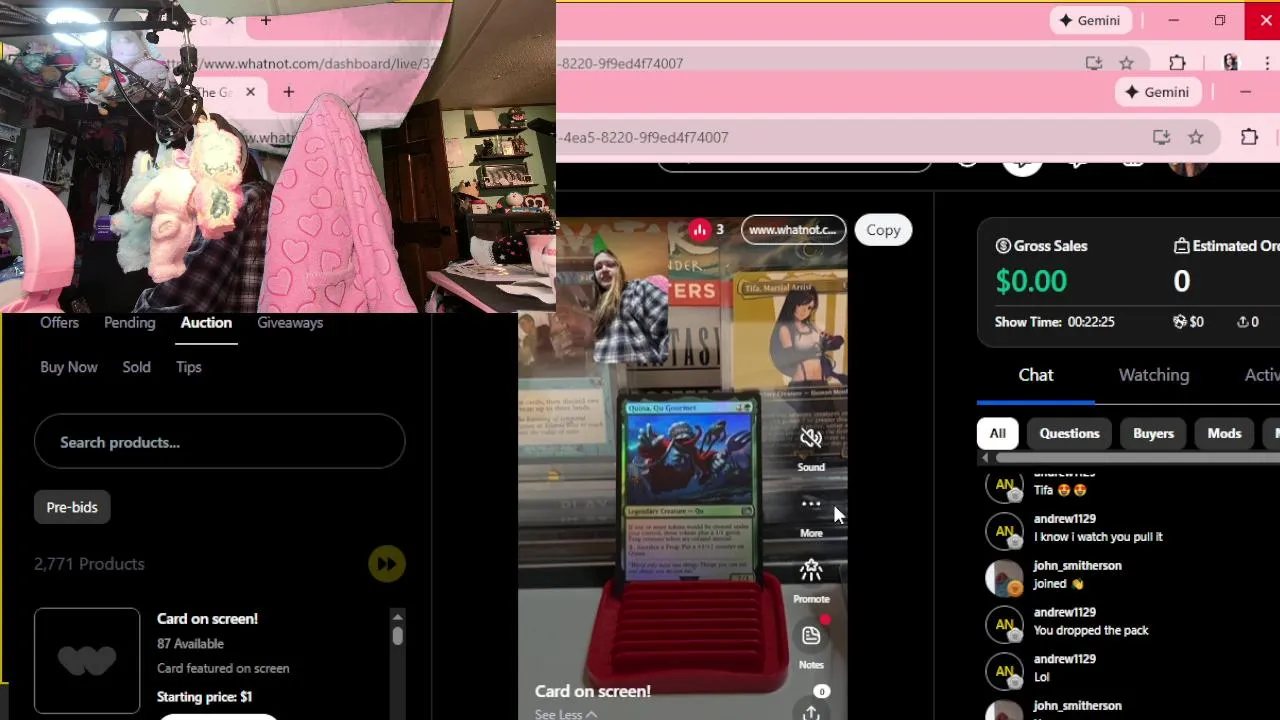Open Chrome three-dot menu in back window

(x=1266, y=63)
